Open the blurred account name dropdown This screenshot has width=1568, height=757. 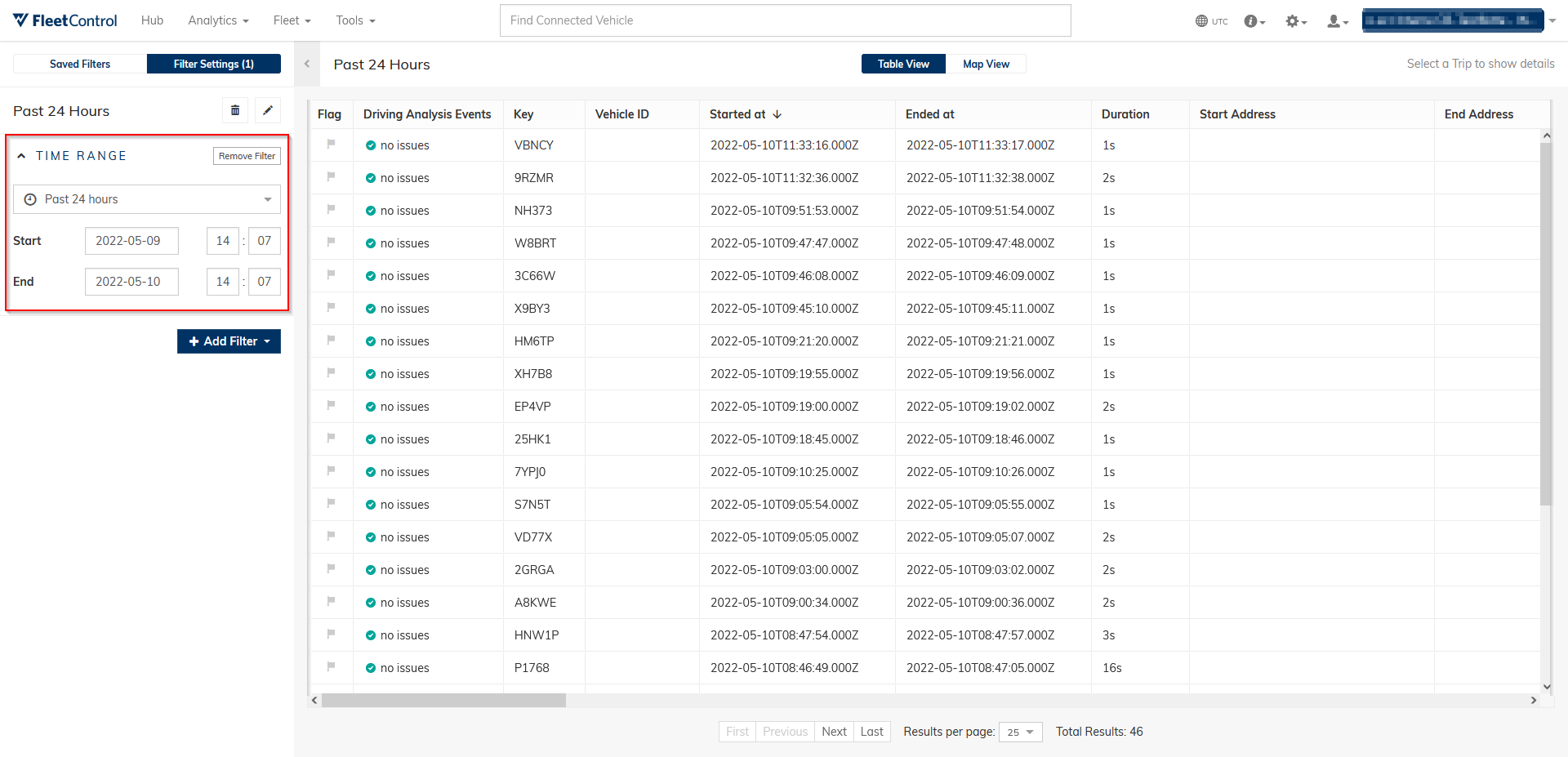click(x=1459, y=20)
